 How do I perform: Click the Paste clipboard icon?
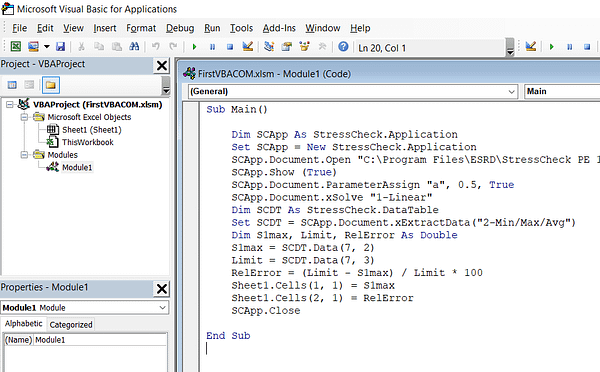(116, 47)
